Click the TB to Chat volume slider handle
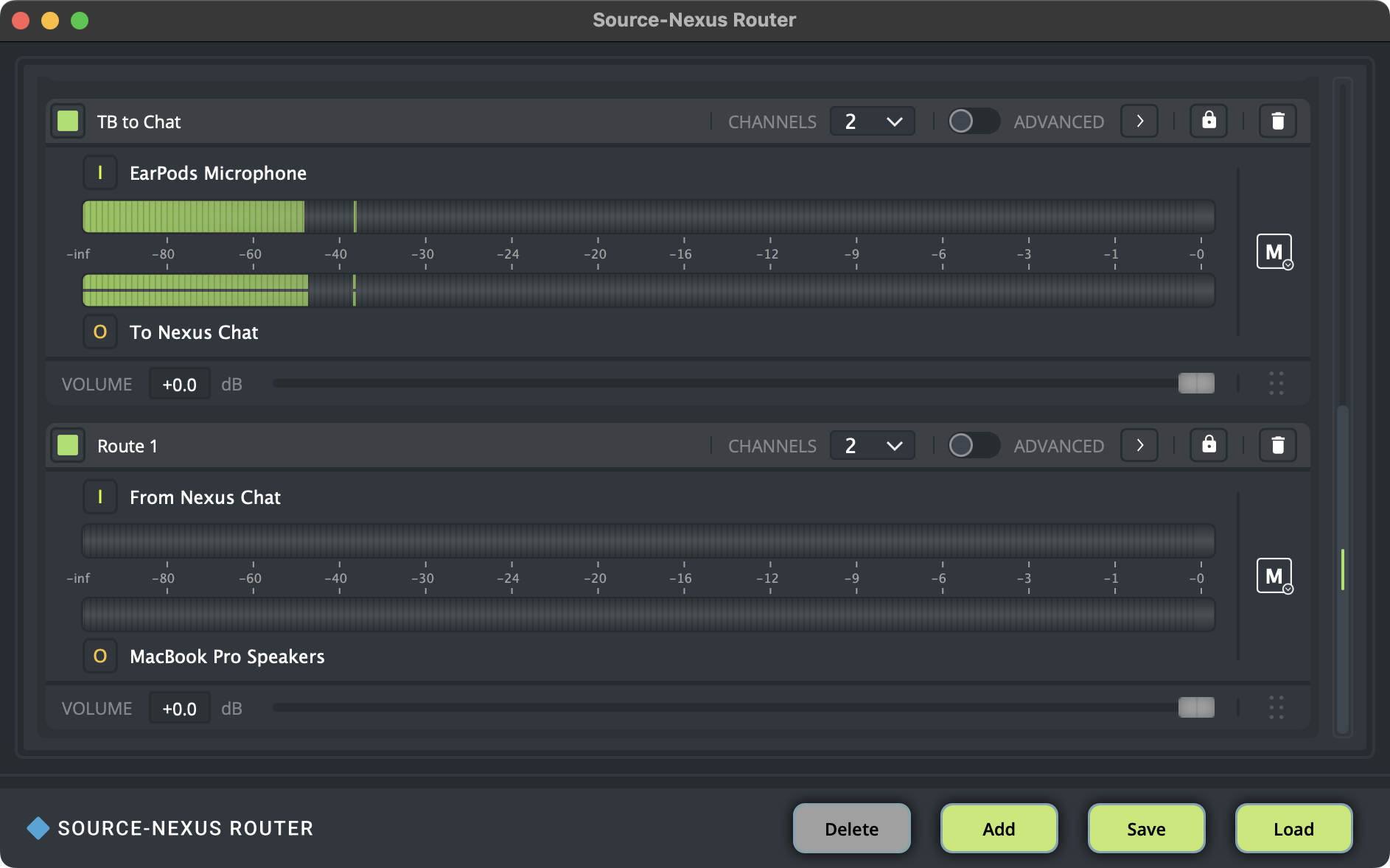Image resolution: width=1390 pixels, height=868 pixels. [x=1195, y=383]
